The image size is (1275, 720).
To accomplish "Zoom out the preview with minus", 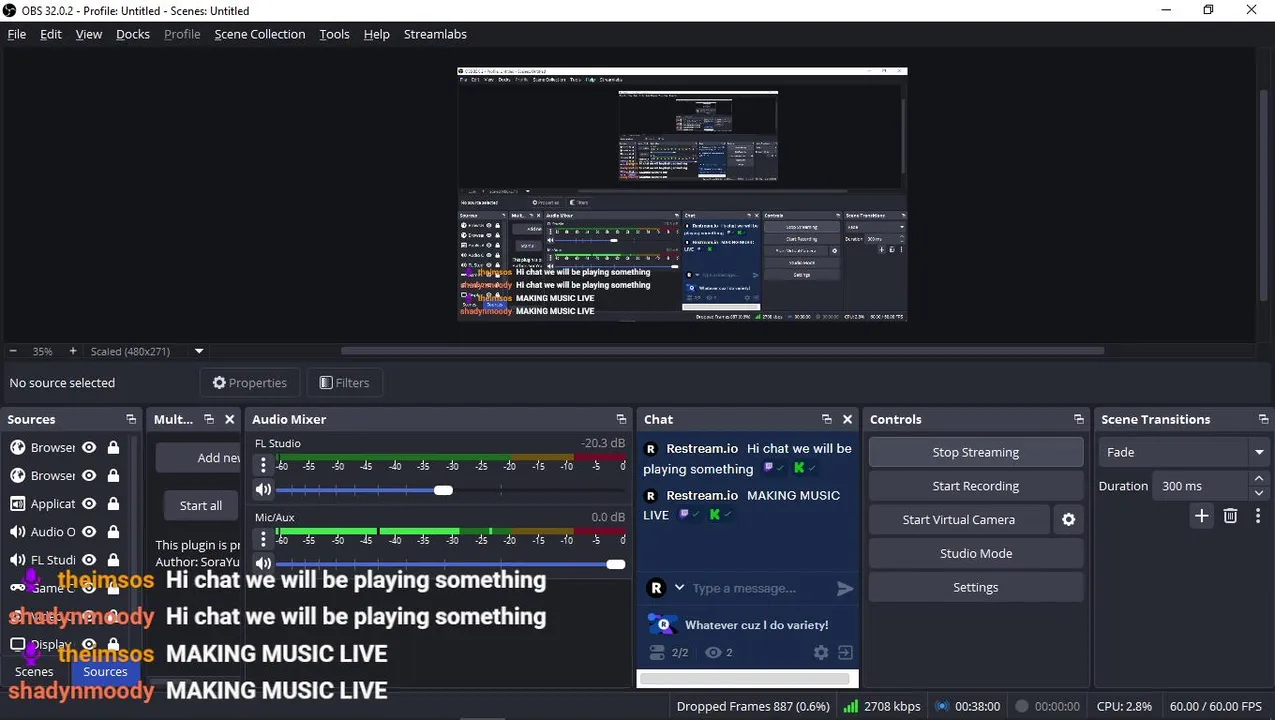I will pyautogui.click(x=13, y=351).
